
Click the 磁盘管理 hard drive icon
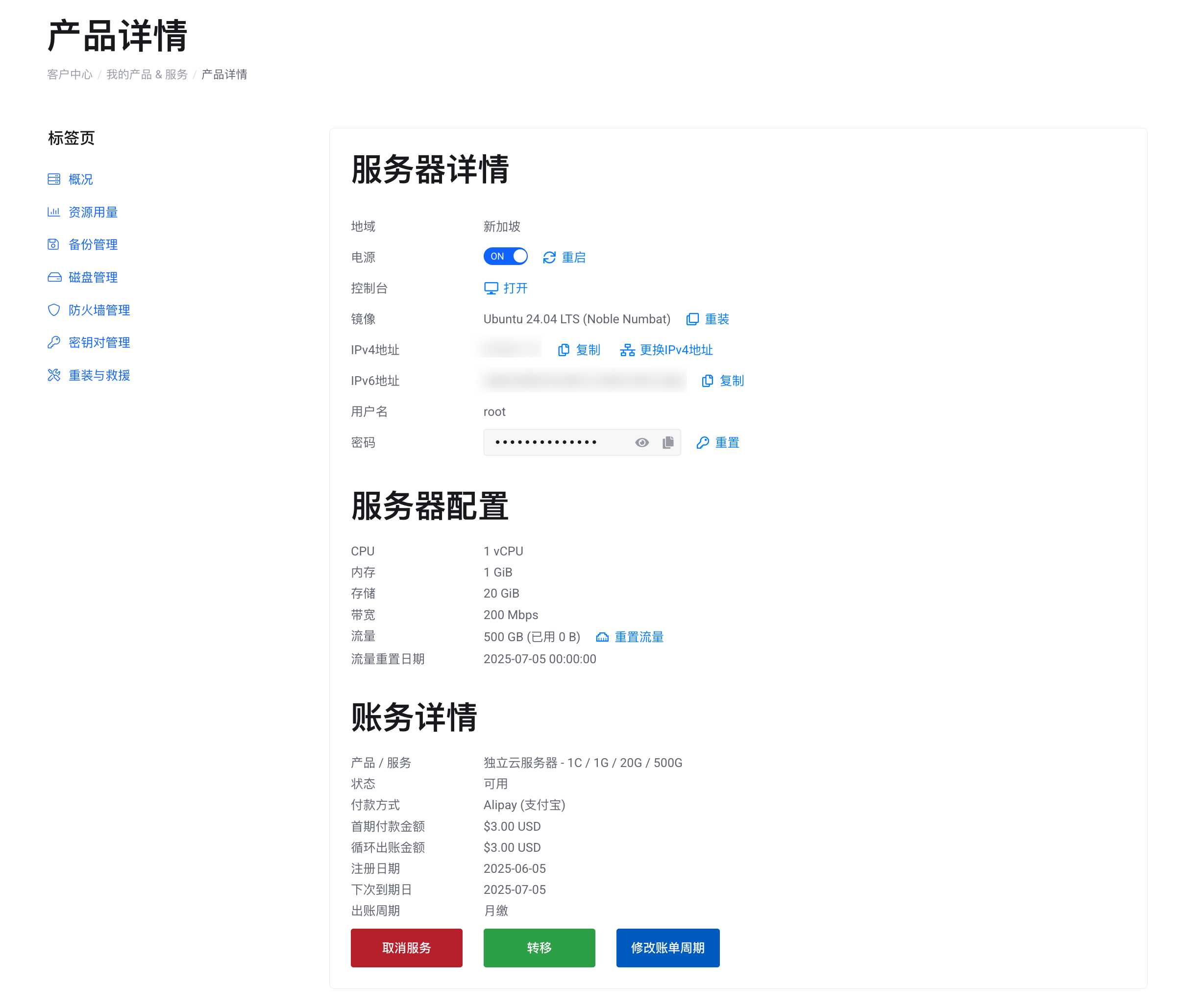pyautogui.click(x=54, y=278)
